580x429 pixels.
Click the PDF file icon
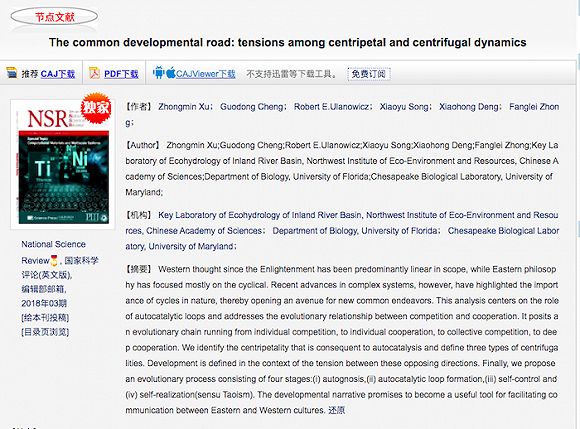coord(94,73)
